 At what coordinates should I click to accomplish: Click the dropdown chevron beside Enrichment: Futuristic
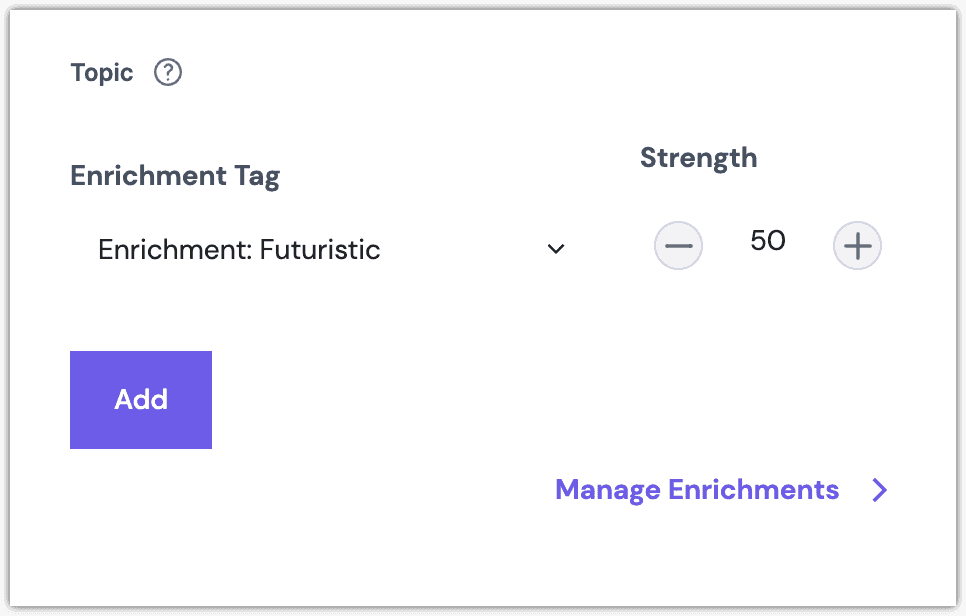pyautogui.click(x=555, y=249)
